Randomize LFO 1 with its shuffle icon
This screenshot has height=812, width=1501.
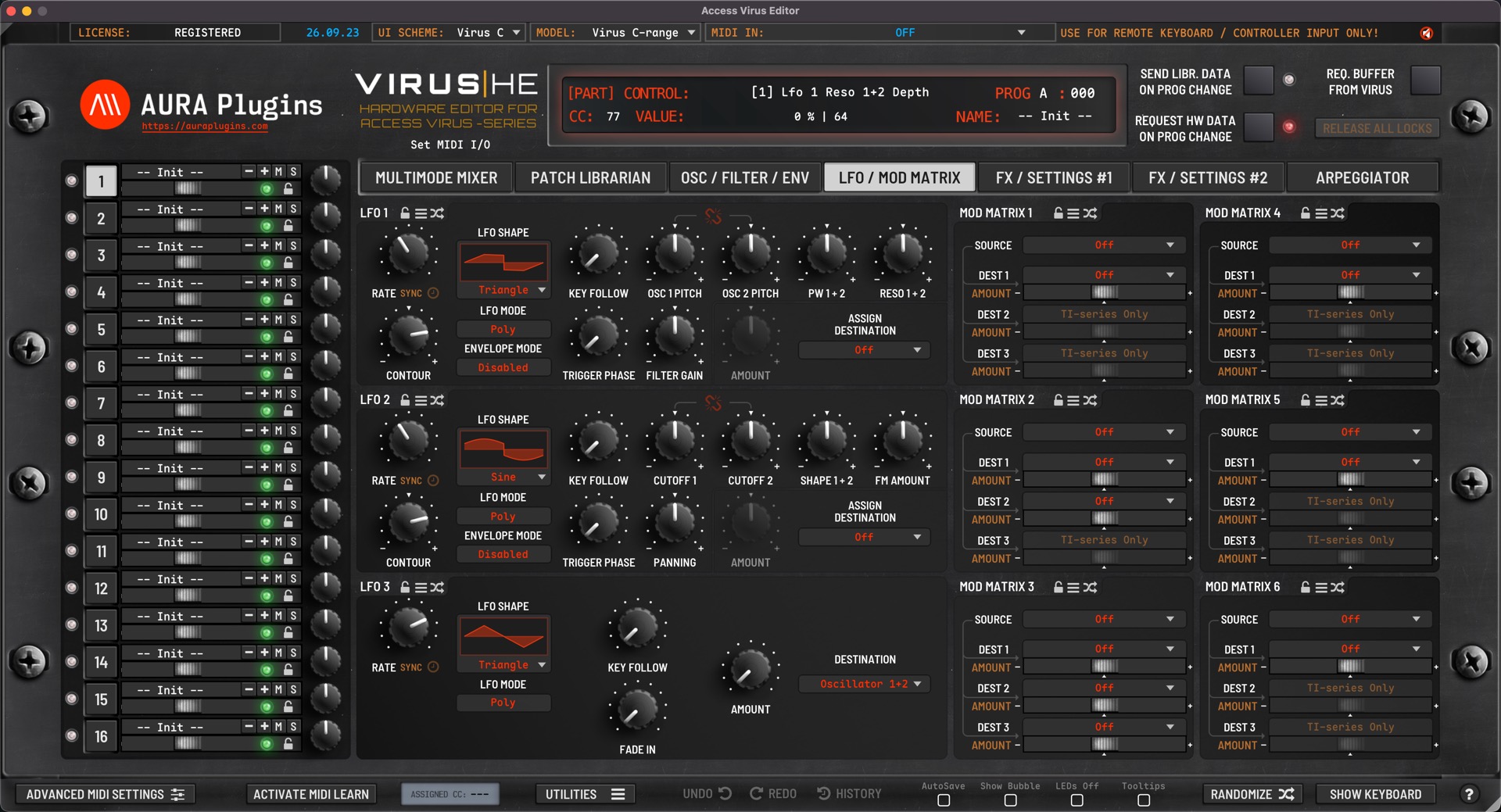click(437, 213)
